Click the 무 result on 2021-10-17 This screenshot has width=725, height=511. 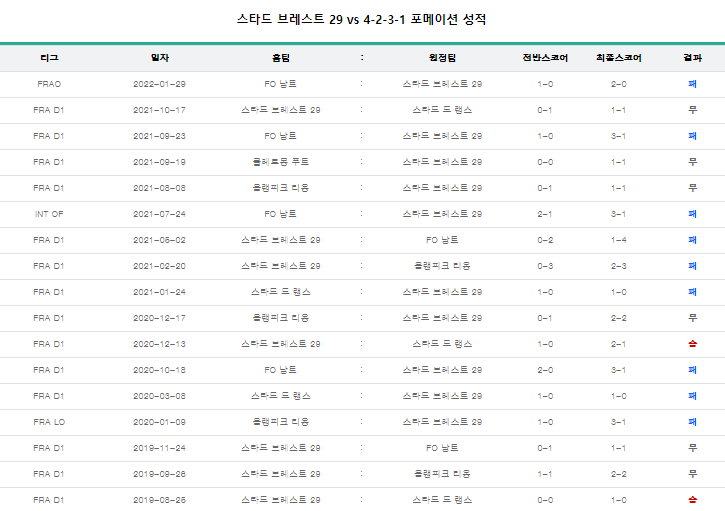(692, 110)
